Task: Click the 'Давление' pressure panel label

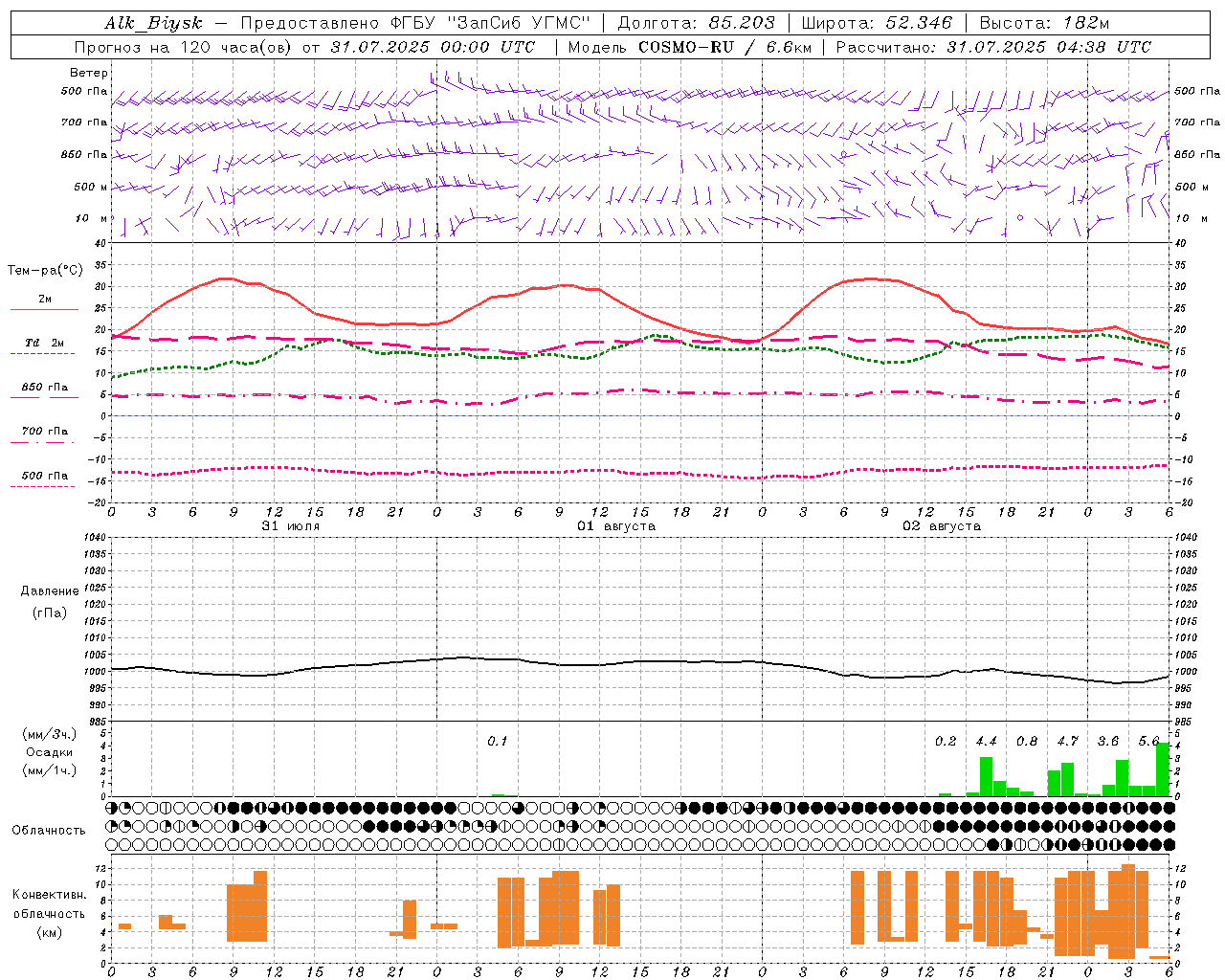Action: coord(50,591)
